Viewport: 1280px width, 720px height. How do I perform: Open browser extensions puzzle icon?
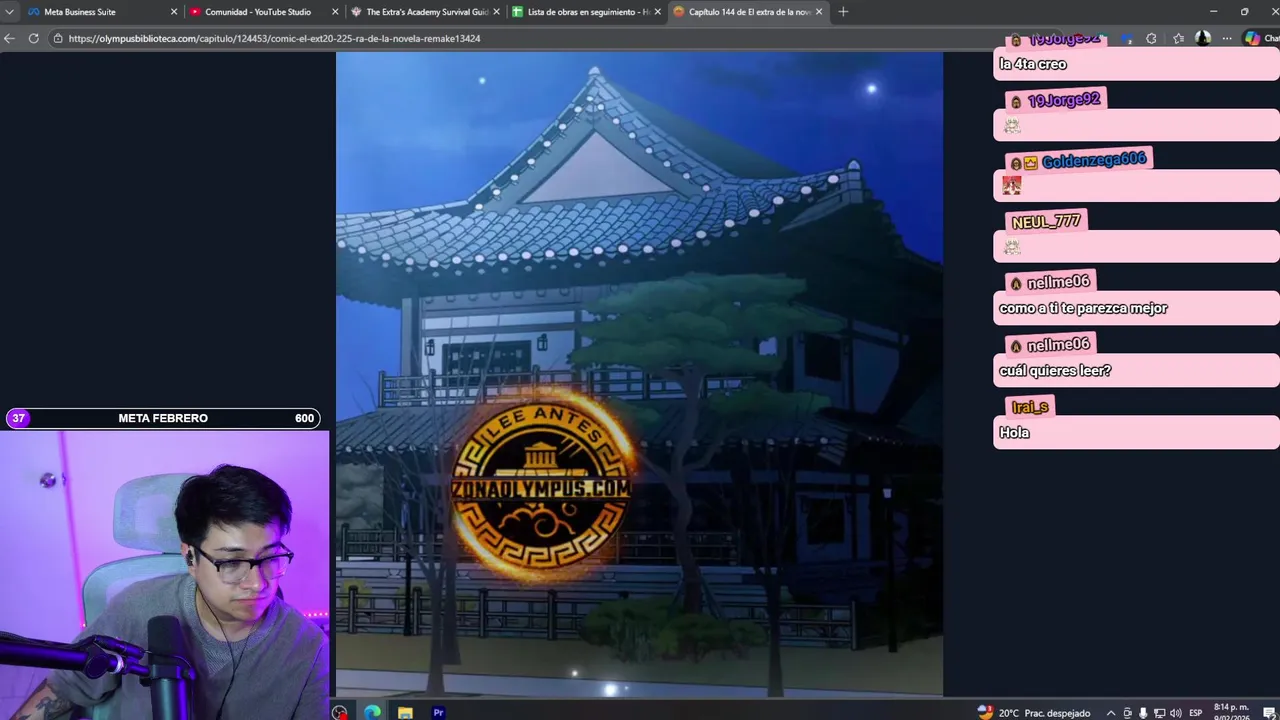(x=1151, y=38)
